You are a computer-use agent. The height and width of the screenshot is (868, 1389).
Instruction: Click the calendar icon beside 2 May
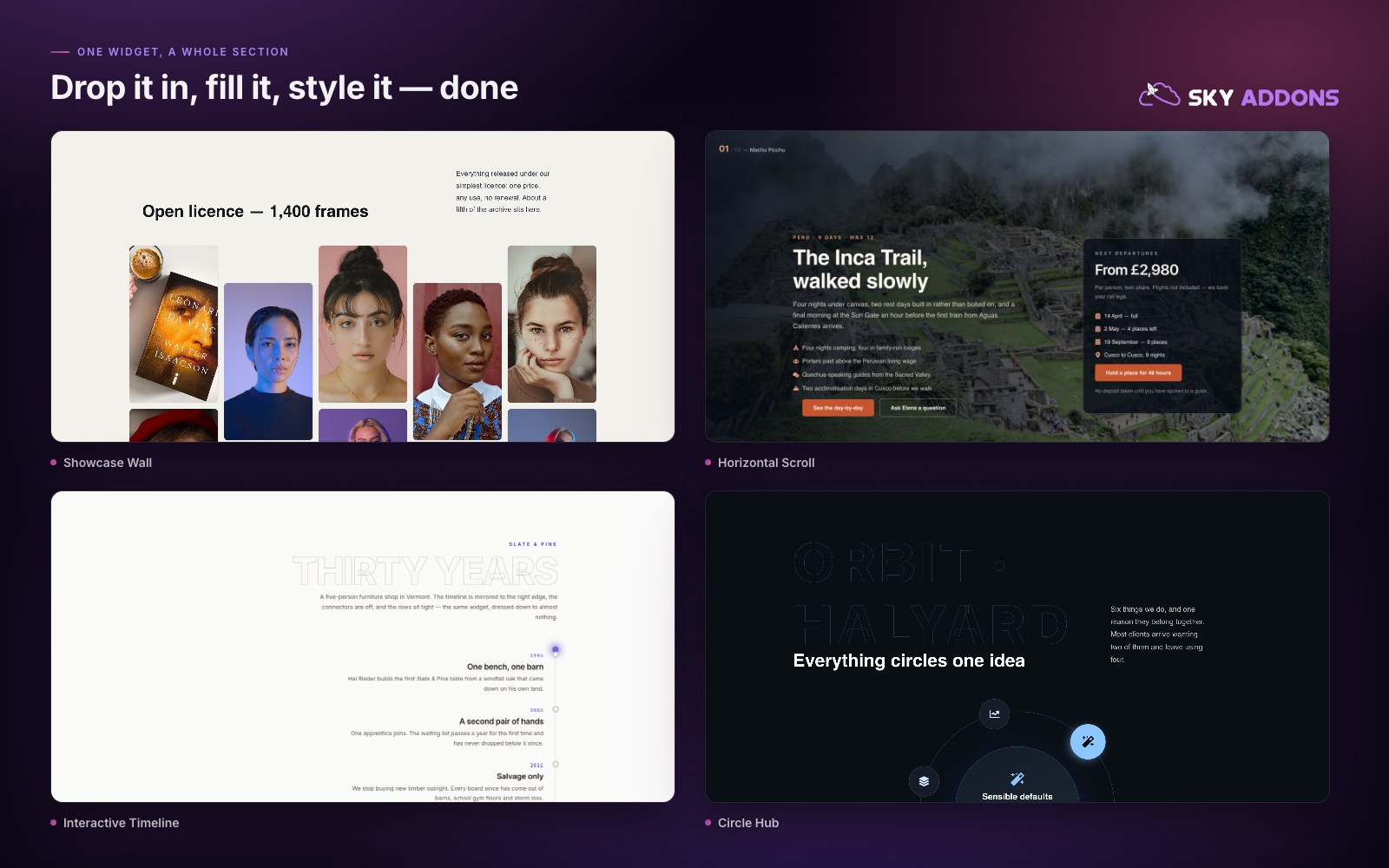(1097, 329)
